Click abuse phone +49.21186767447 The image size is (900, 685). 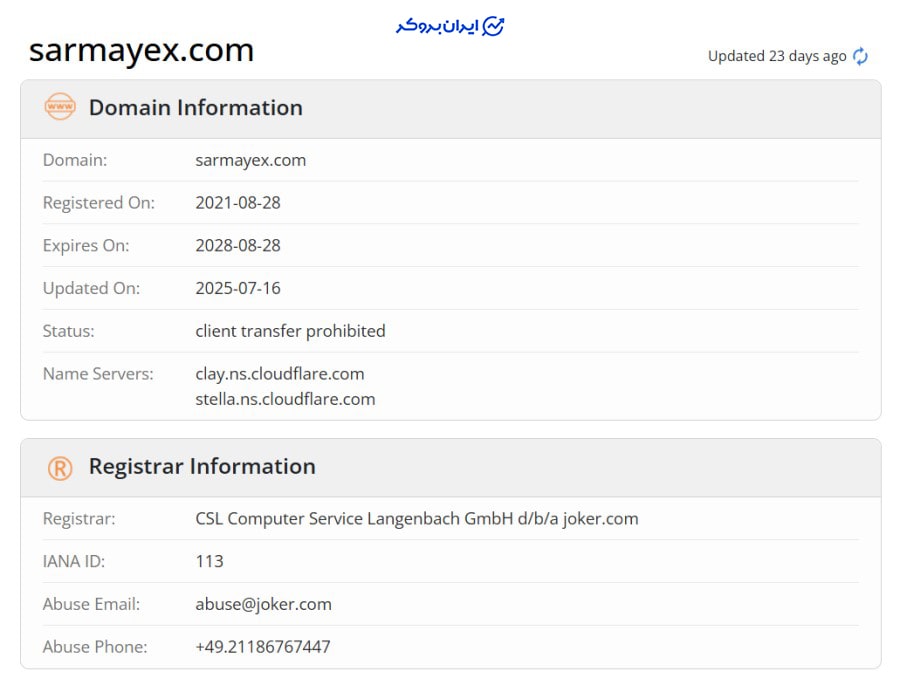coord(262,647)
